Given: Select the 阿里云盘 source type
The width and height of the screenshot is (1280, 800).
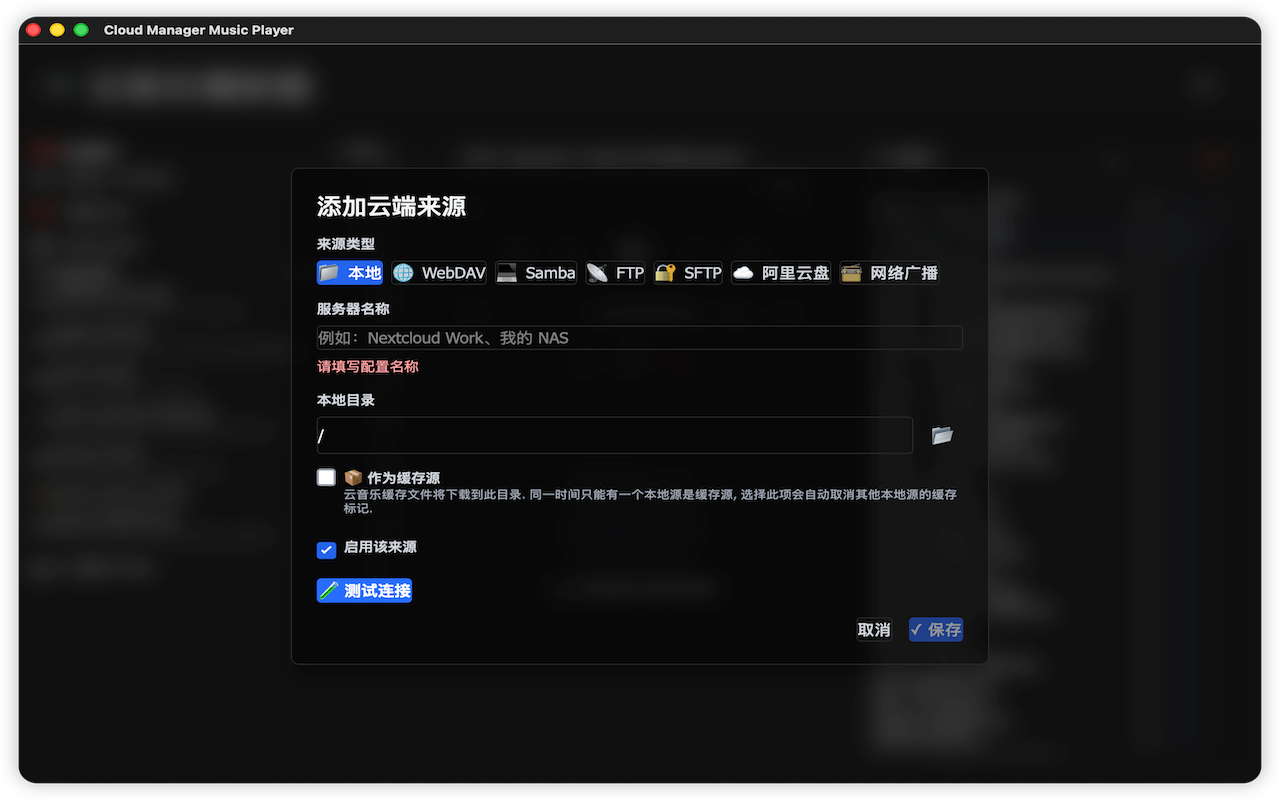Looking at the screenshot, I should pyautogui.click(x=781, y=273).
